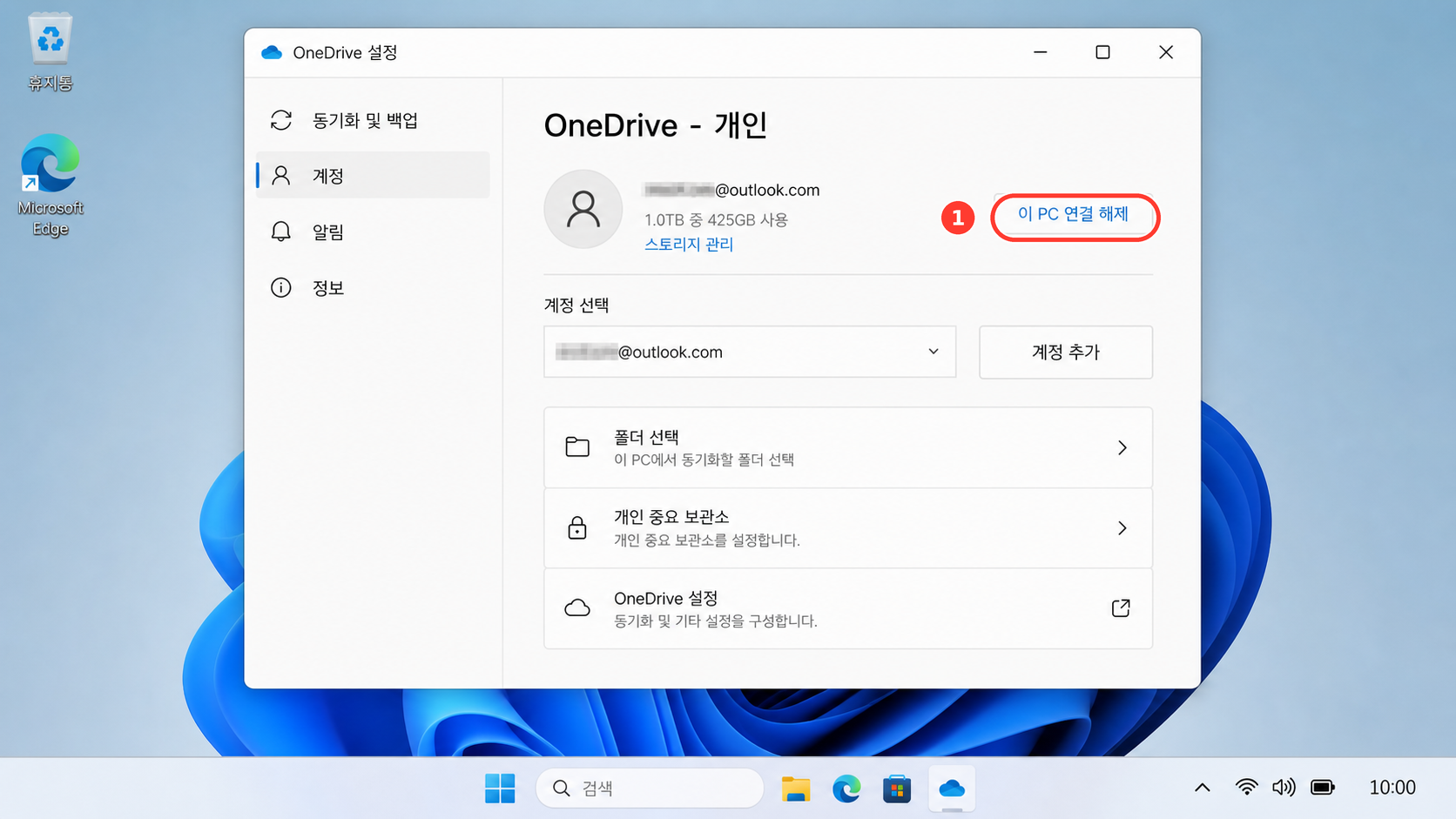Image resolution: width=1456 pixels, height=819 pixels.
Task: Click the 이 PC에서 동기화할 폴더 선택 description
Action: click(704, 460)
